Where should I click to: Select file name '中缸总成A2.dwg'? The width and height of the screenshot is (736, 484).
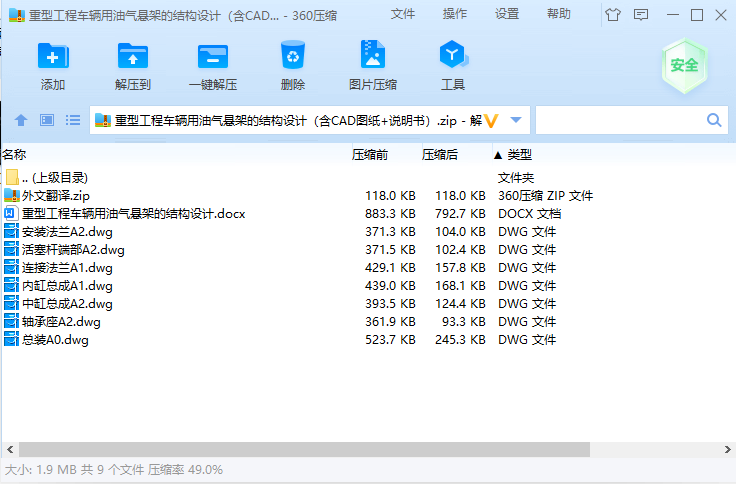point(67,304)
